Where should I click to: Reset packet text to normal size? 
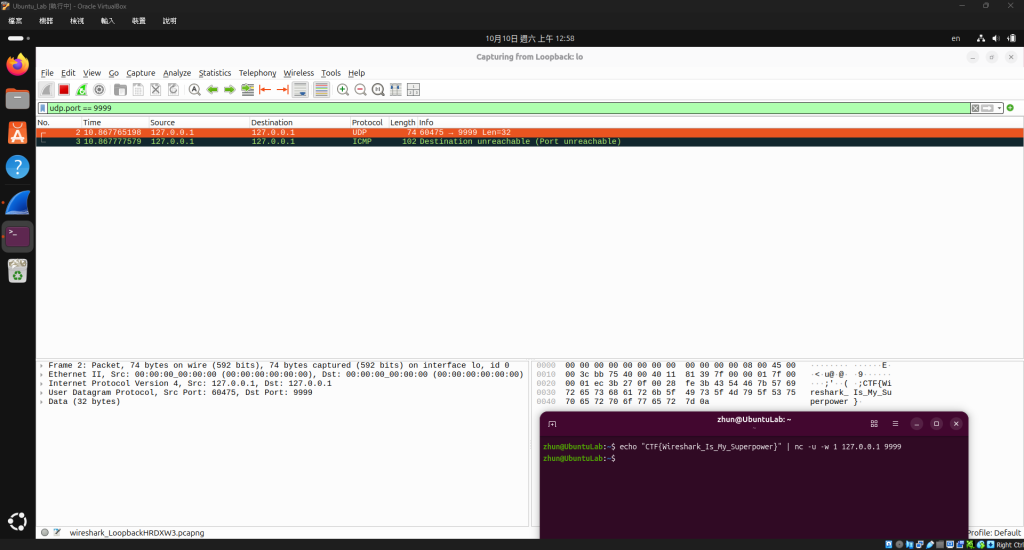click(x=378, y=89)
